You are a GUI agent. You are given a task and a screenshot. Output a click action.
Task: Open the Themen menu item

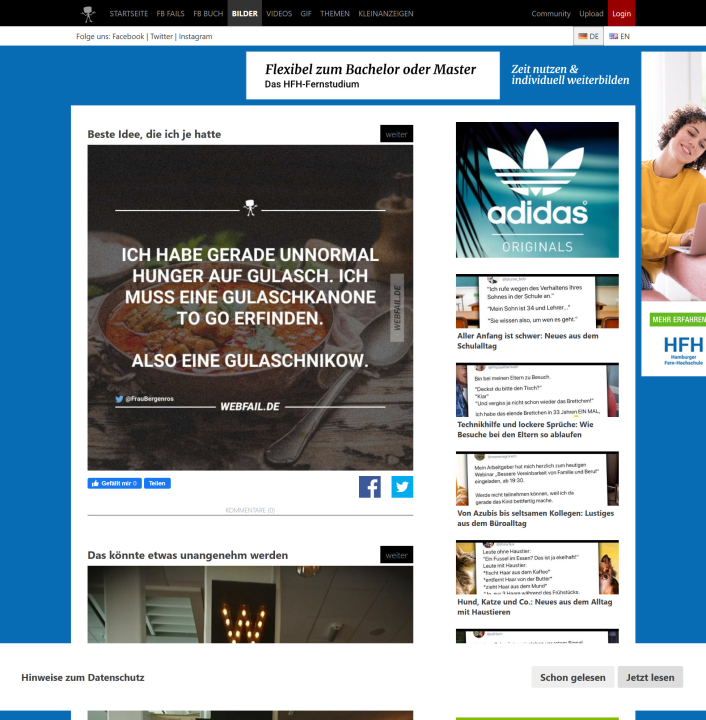pyautogui.click(x=335, y=14)
